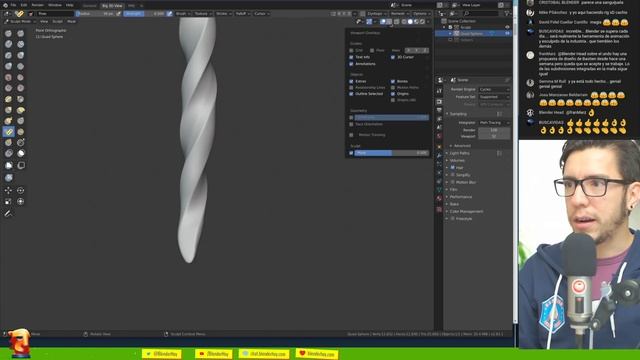Image resolution: width=640 pixels, height=360 pixels.
Task: Open the Modifiers wrench properties tab
Action: pos(439,156)
